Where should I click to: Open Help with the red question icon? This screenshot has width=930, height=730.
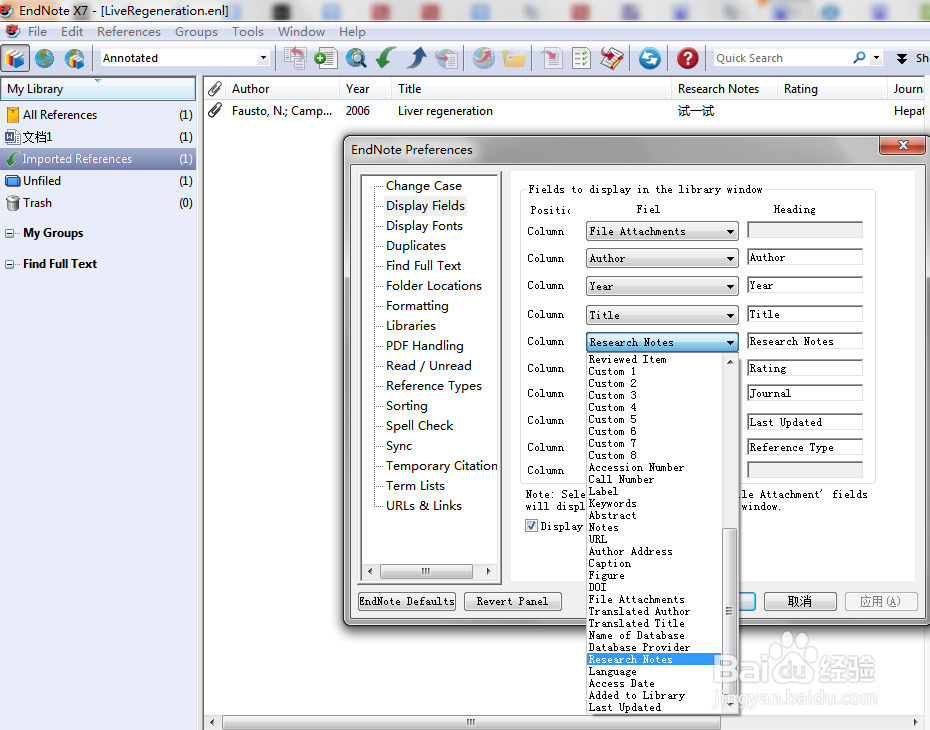[687, 58]
